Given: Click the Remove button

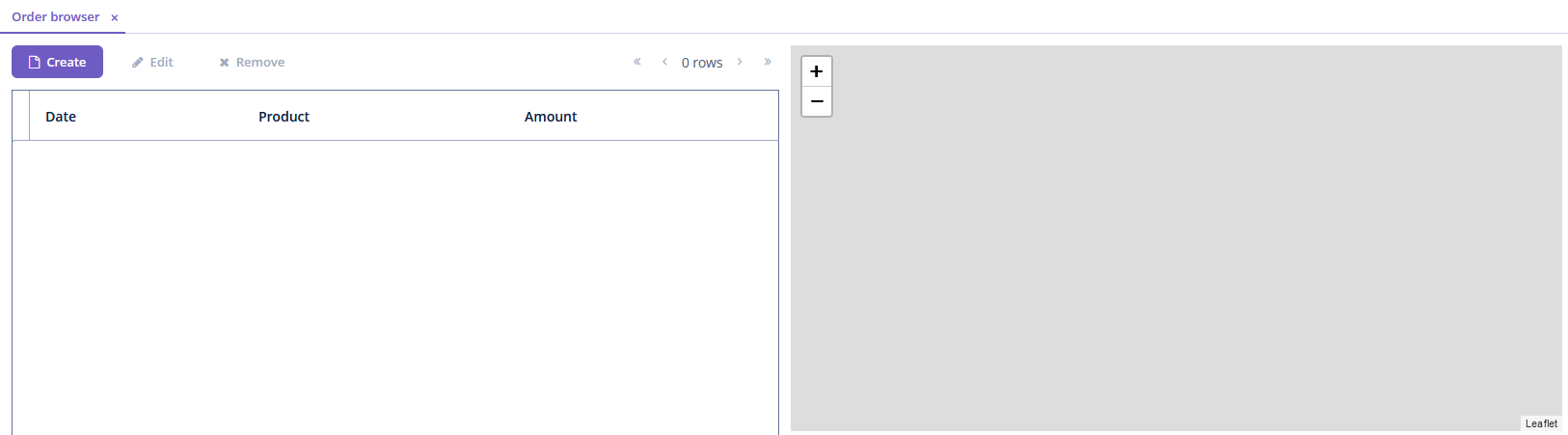Looking at the screenshot, I should (x=252, y=62).
